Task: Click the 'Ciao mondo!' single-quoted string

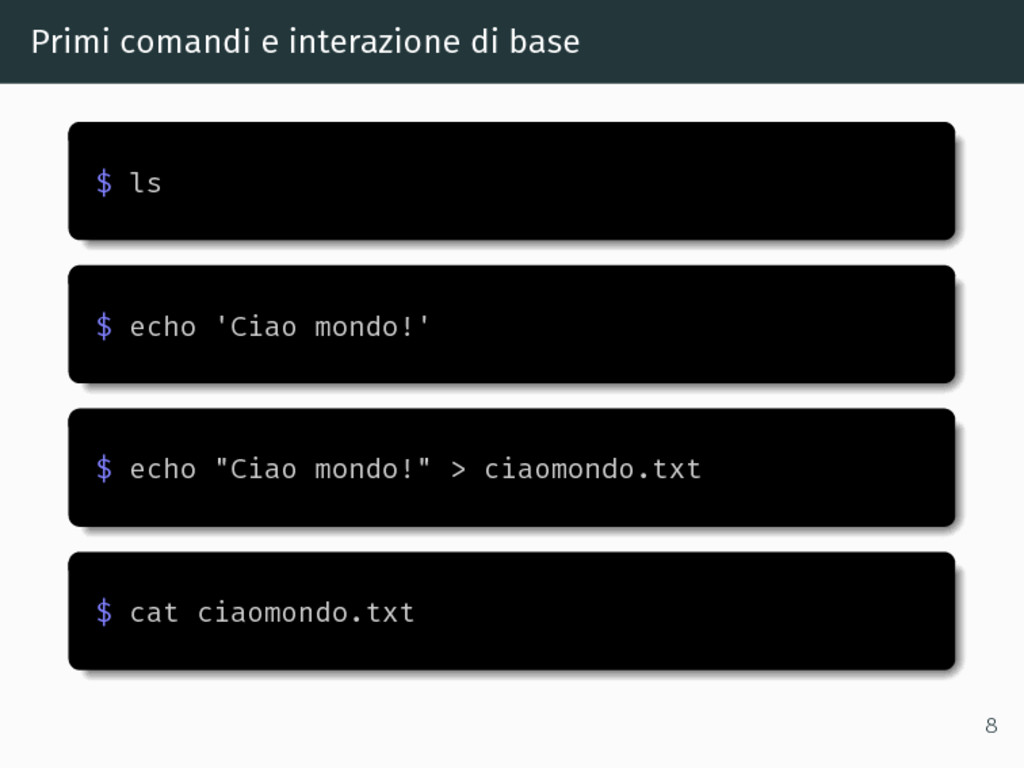Action: 321,327
